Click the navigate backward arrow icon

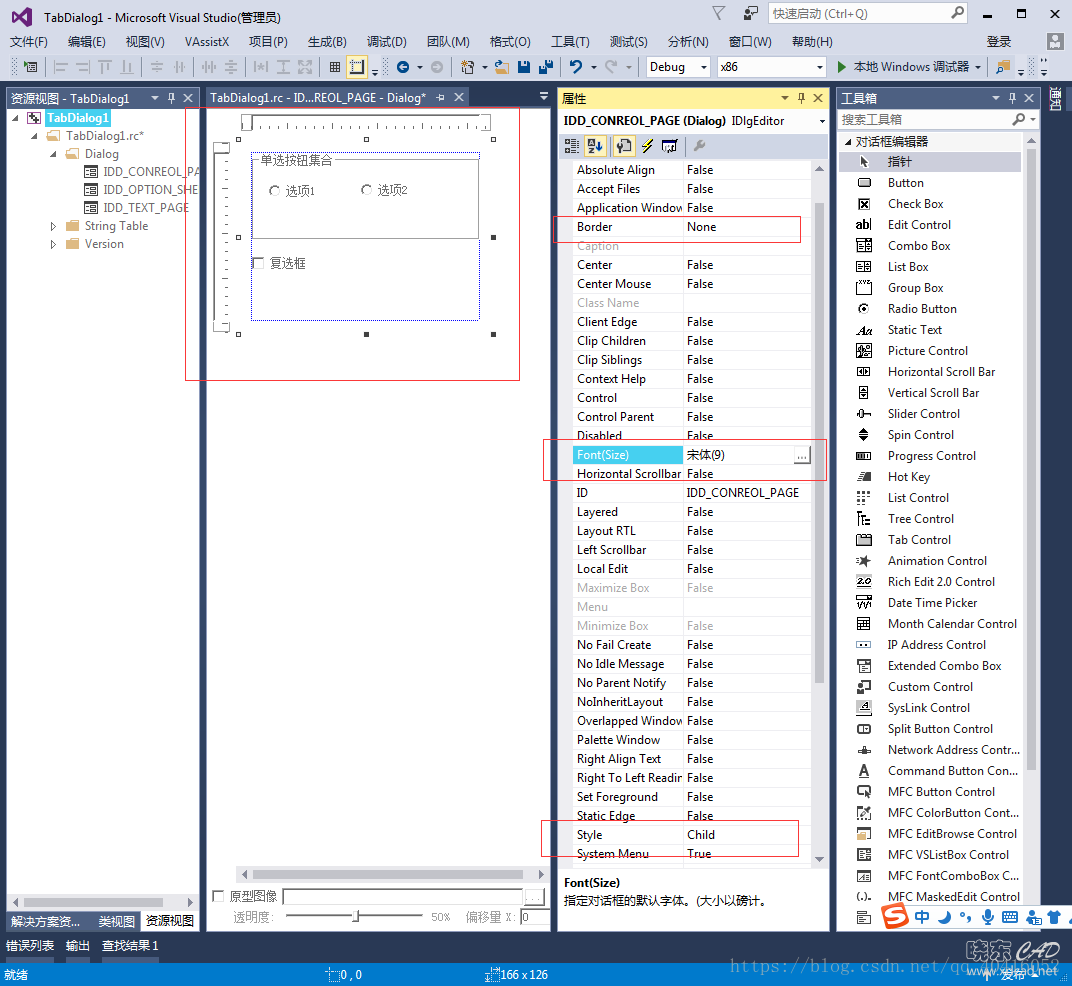click(403, 67)
